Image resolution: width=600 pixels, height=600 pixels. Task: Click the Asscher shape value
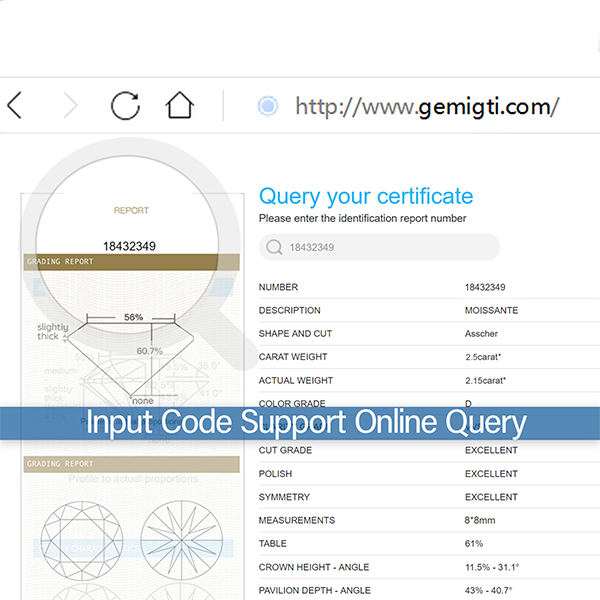point(481,334)
